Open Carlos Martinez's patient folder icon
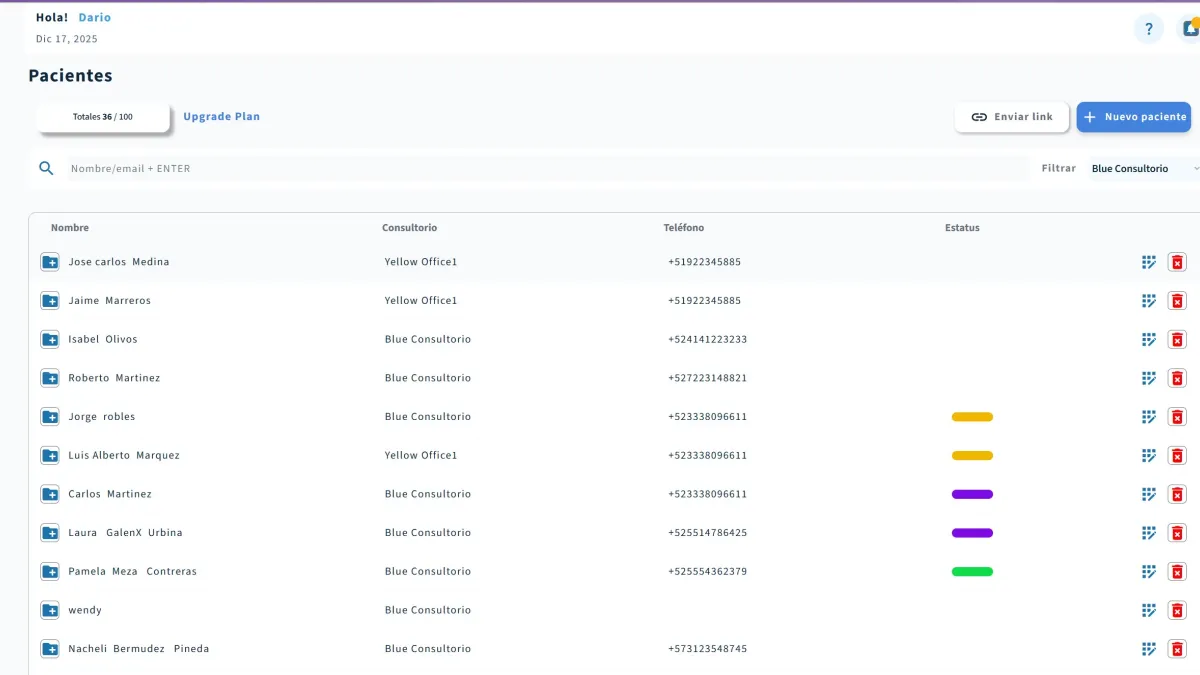1200x675 pixels. click(x=50, y=494)
